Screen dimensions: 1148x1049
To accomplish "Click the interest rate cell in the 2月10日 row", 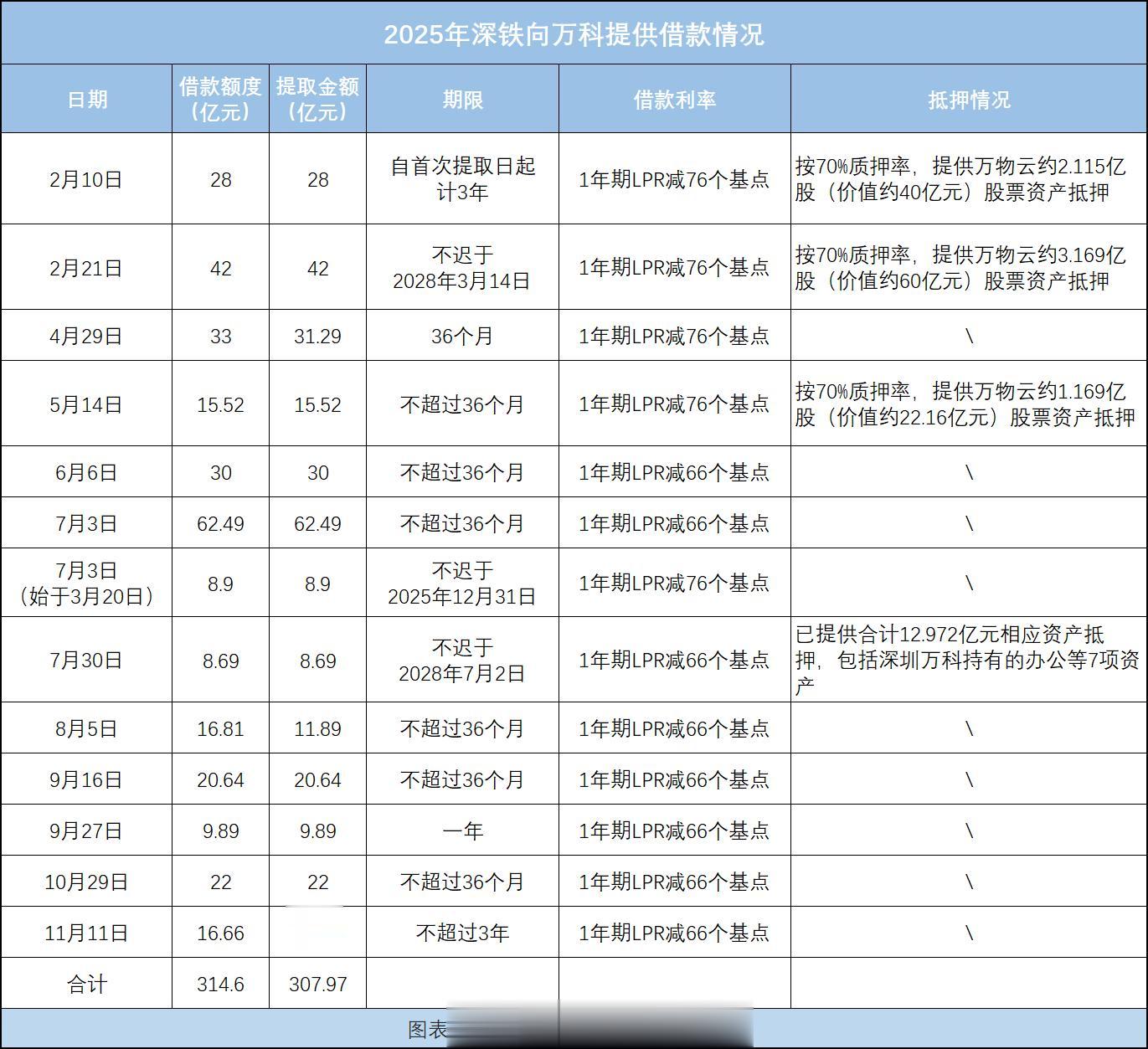I will 674,179.
